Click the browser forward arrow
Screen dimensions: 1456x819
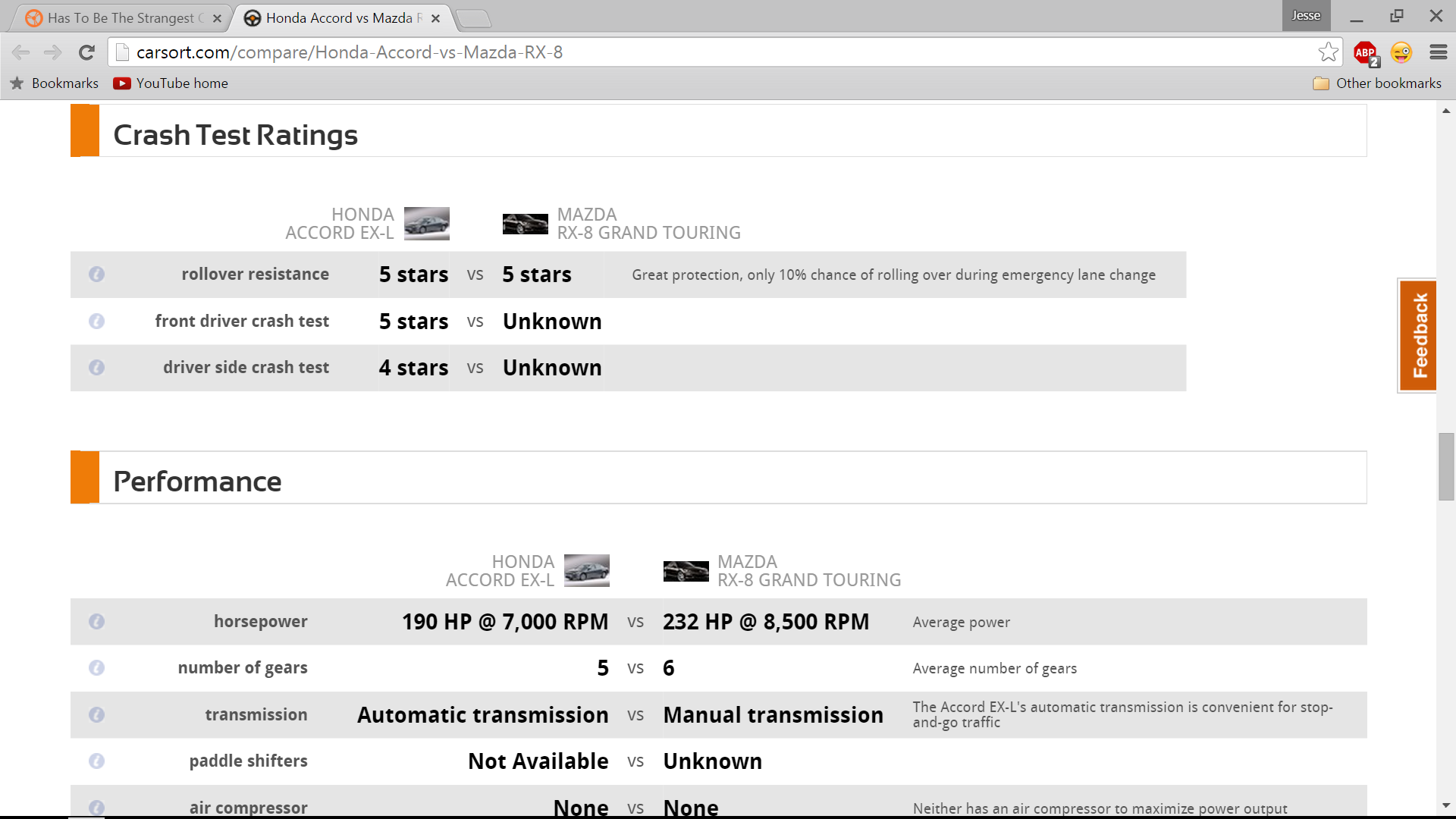[x=52, y=52]
